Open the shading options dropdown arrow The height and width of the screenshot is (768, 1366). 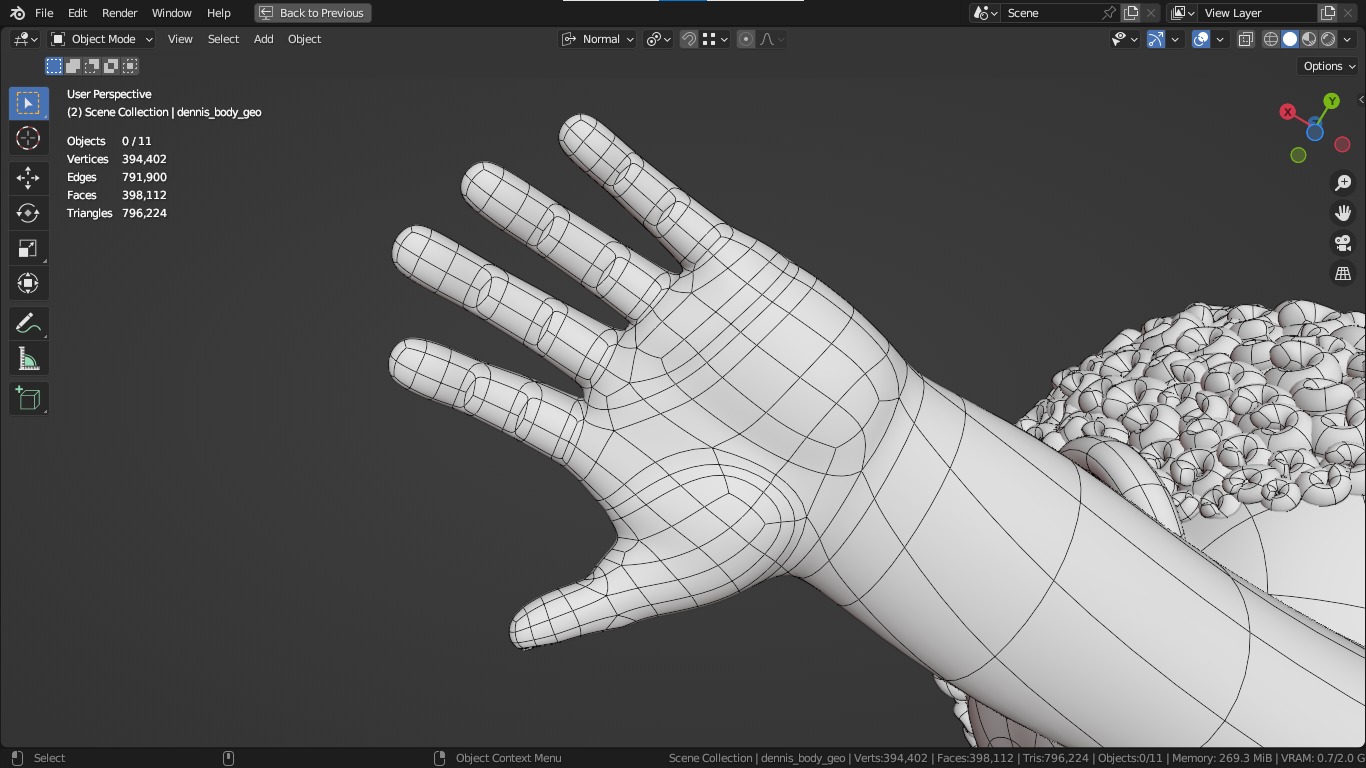tap(1347, 39)
